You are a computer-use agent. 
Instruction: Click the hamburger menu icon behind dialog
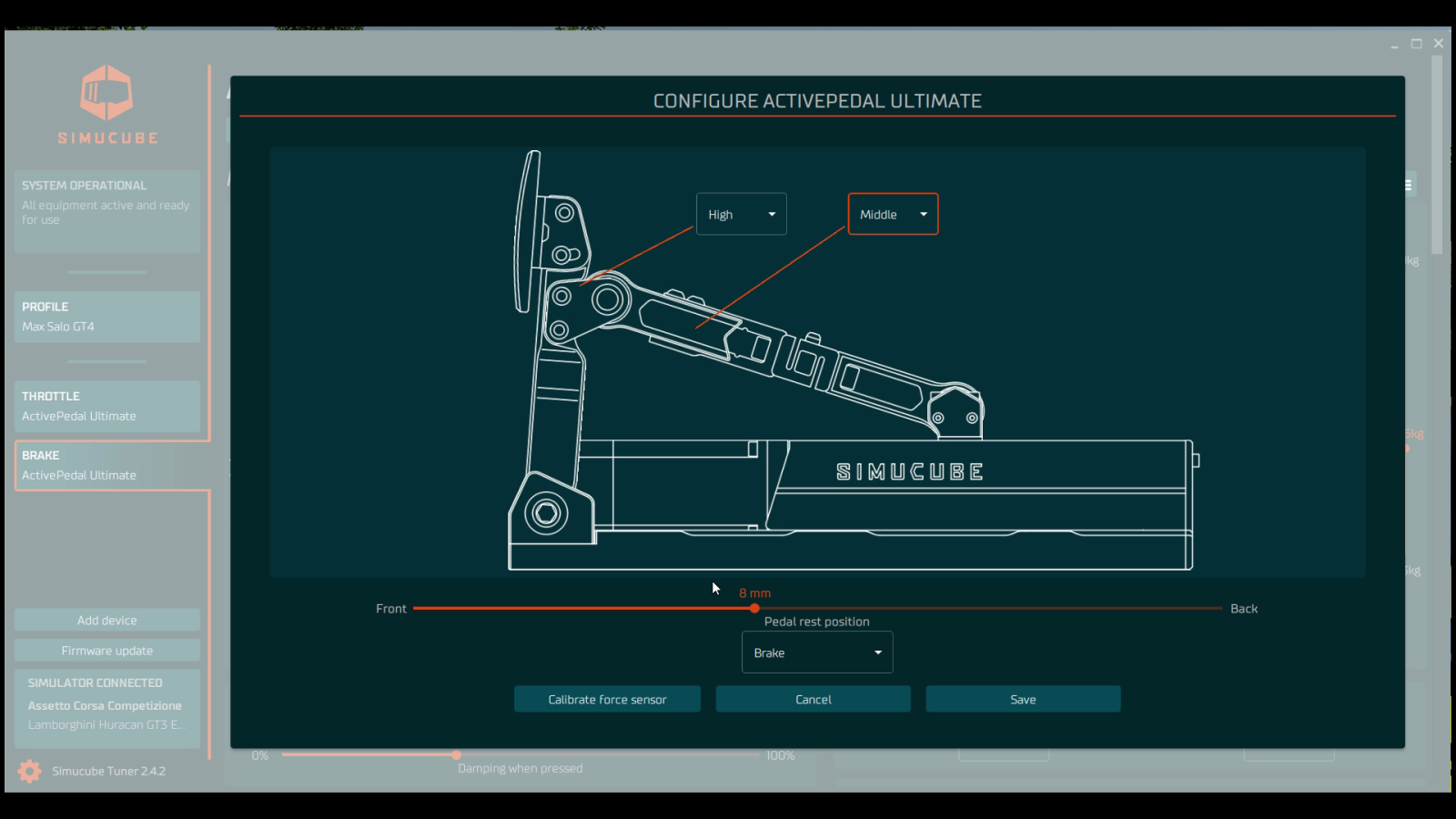pyautogui.click(x=1408, y=185)
